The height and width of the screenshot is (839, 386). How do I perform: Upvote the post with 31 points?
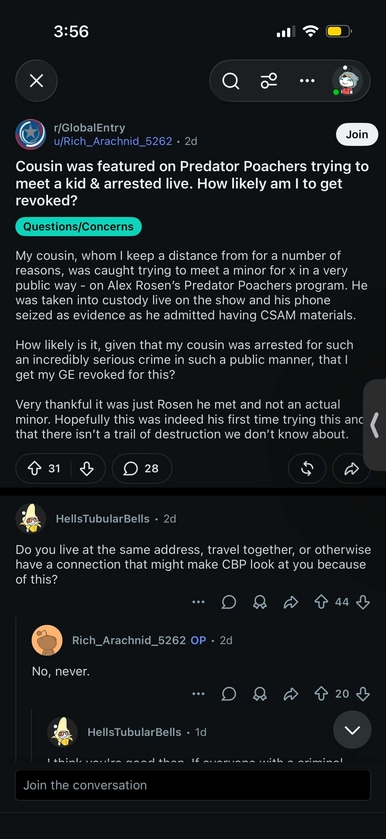pyautogui.click(x=35, y=469)
